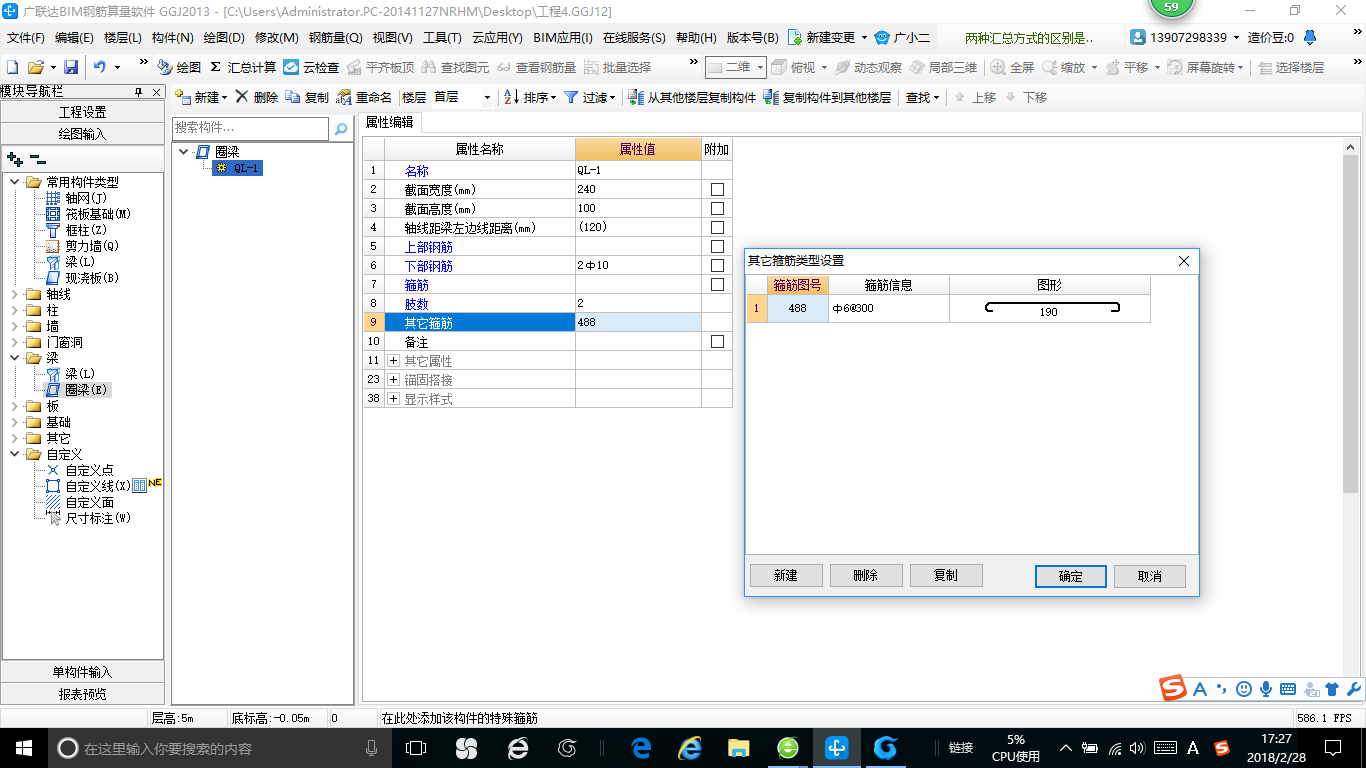
Task: Toggle 附加 checkbox for 截面高度 row
Action: [x=717, y=208]
